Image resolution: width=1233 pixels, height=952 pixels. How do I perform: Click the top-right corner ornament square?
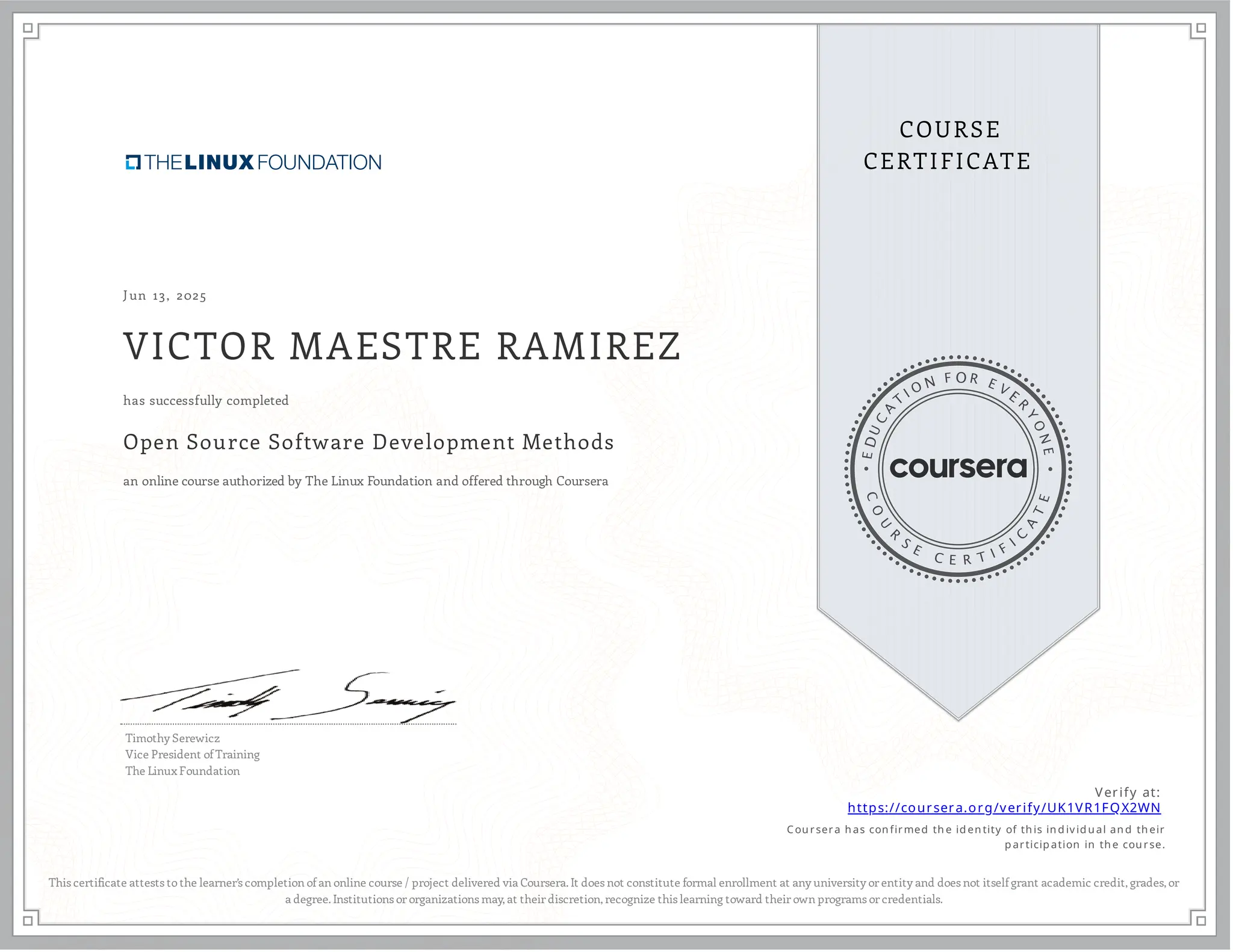[1200, 28]
